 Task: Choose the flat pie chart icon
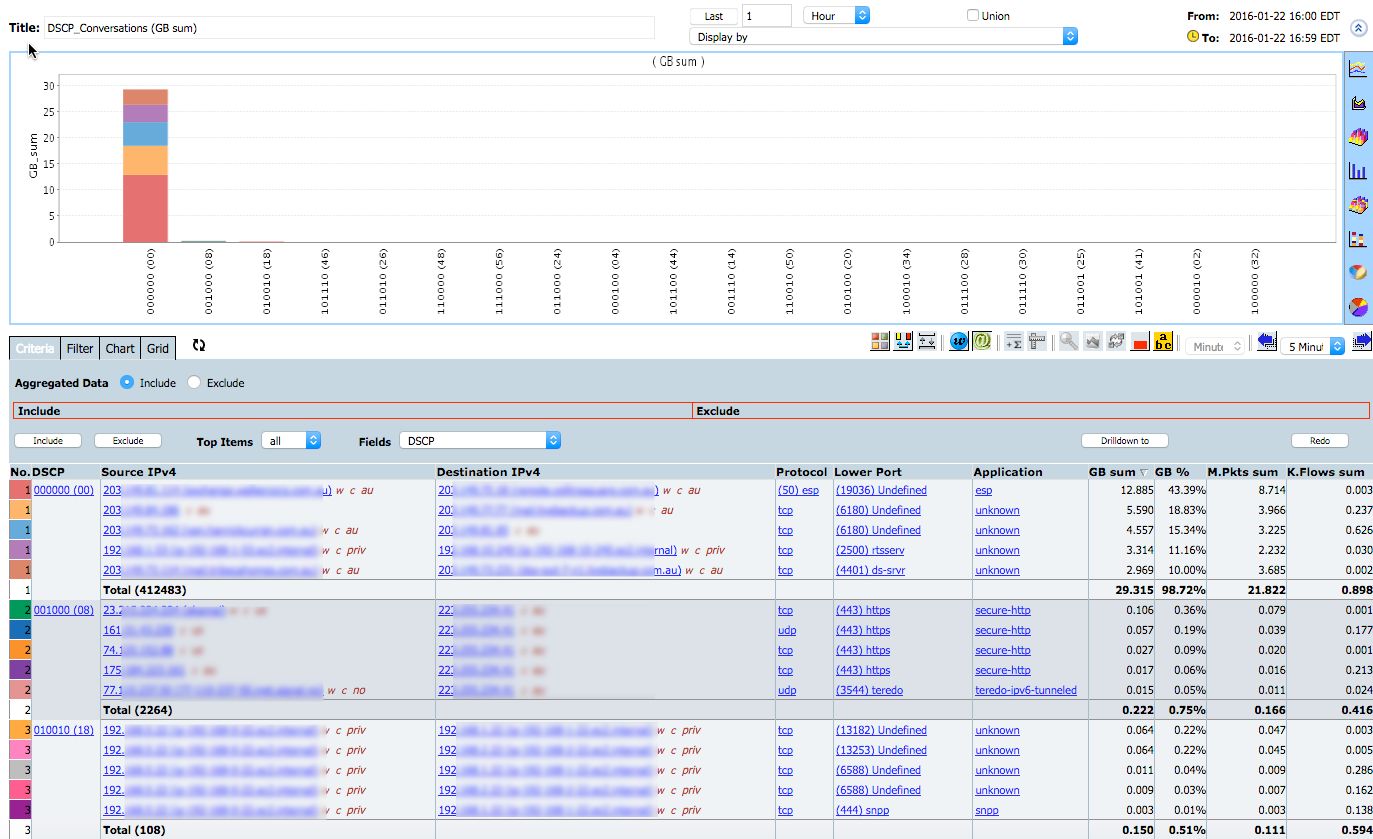(x=1358, y=306)
